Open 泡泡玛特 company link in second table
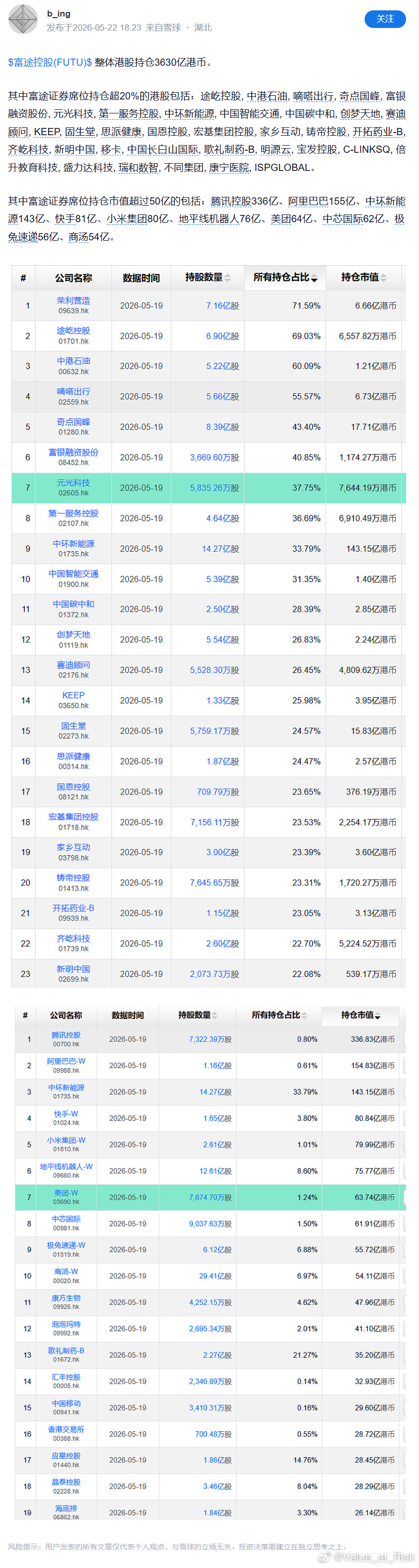The image size is (419, 1568). 66,1325
